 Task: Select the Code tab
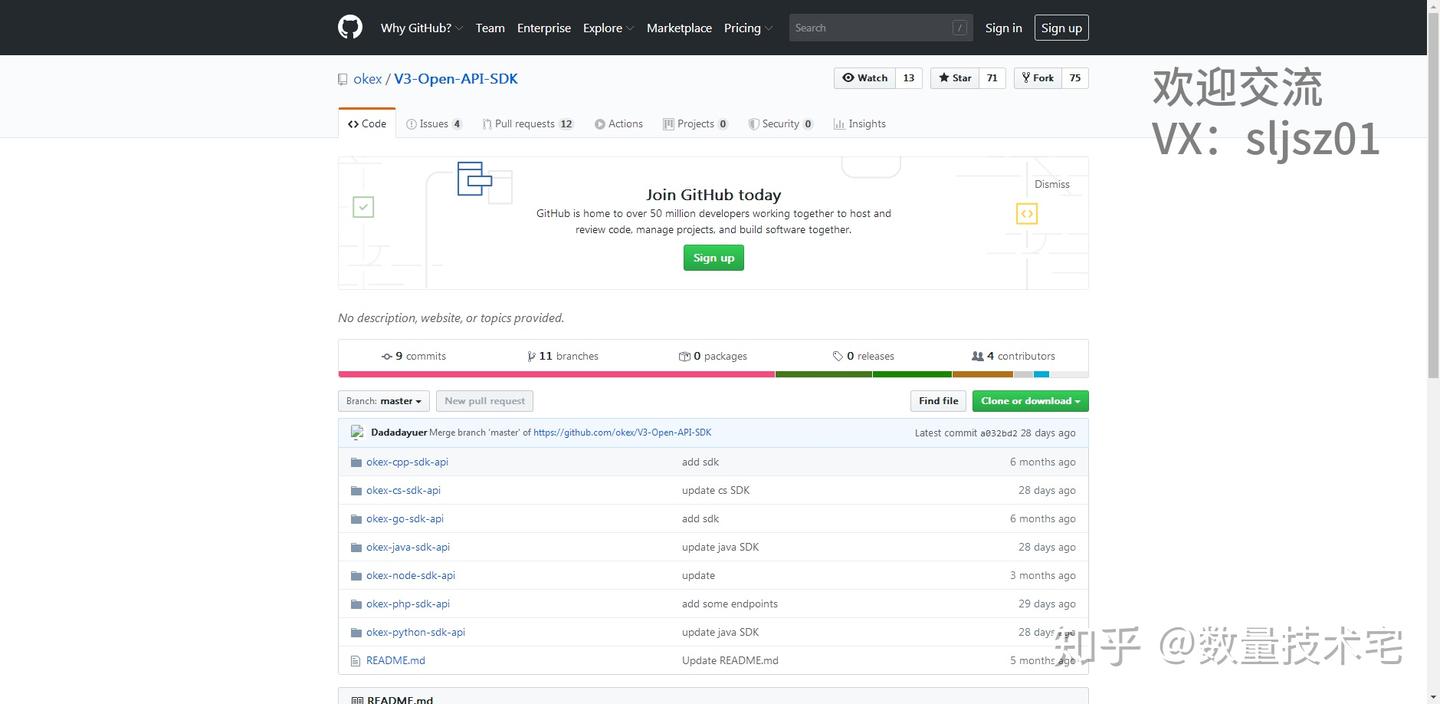tap(367, 124)
